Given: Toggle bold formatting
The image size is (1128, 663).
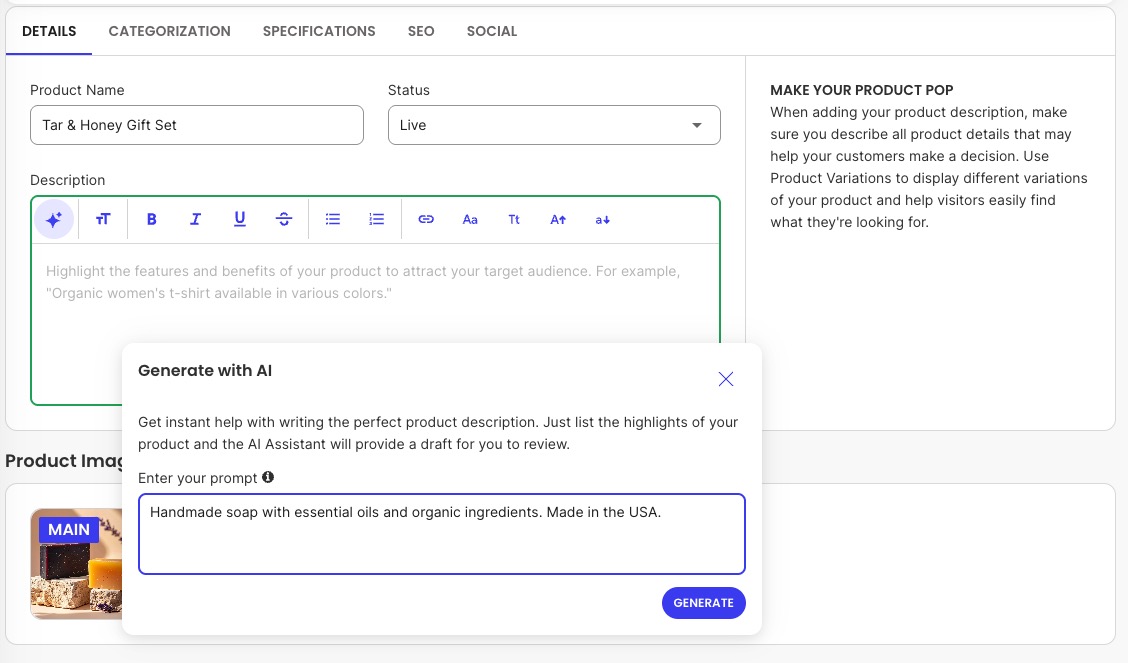Looking at the screenshot, I should [x=151, y=219].
